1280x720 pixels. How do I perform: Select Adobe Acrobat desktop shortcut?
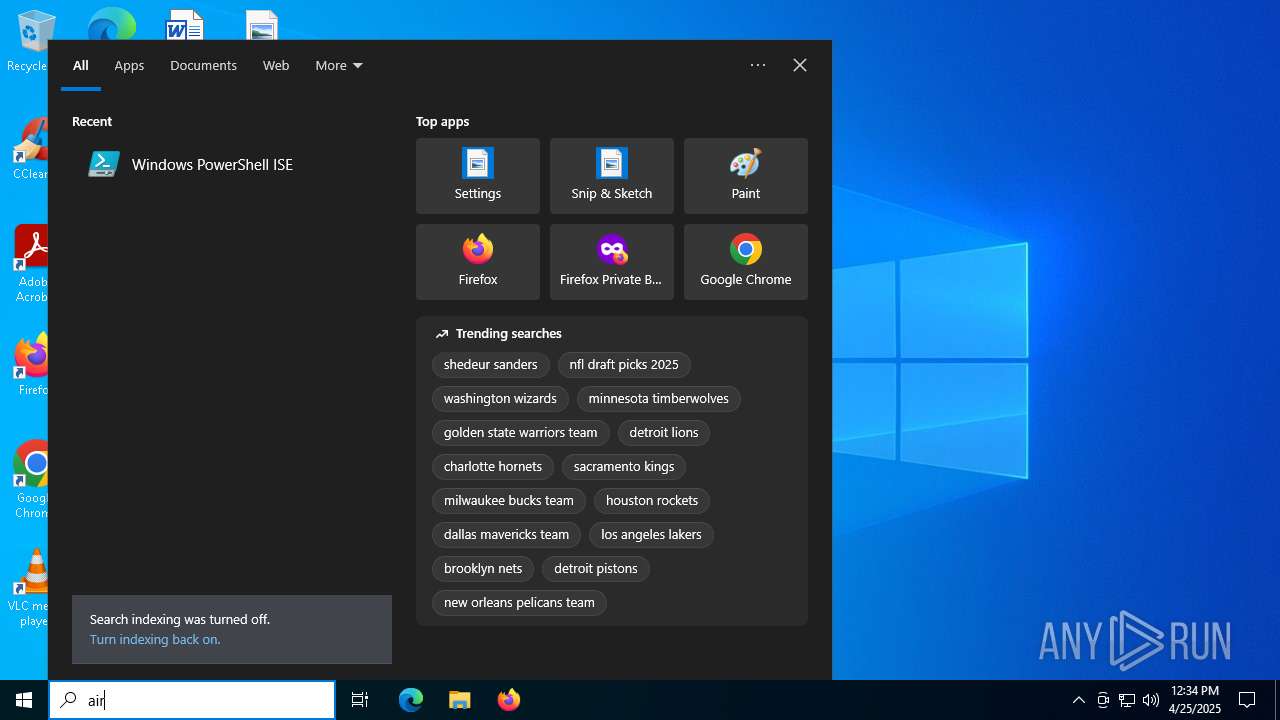pyautogui.click(x=30, y=264)
